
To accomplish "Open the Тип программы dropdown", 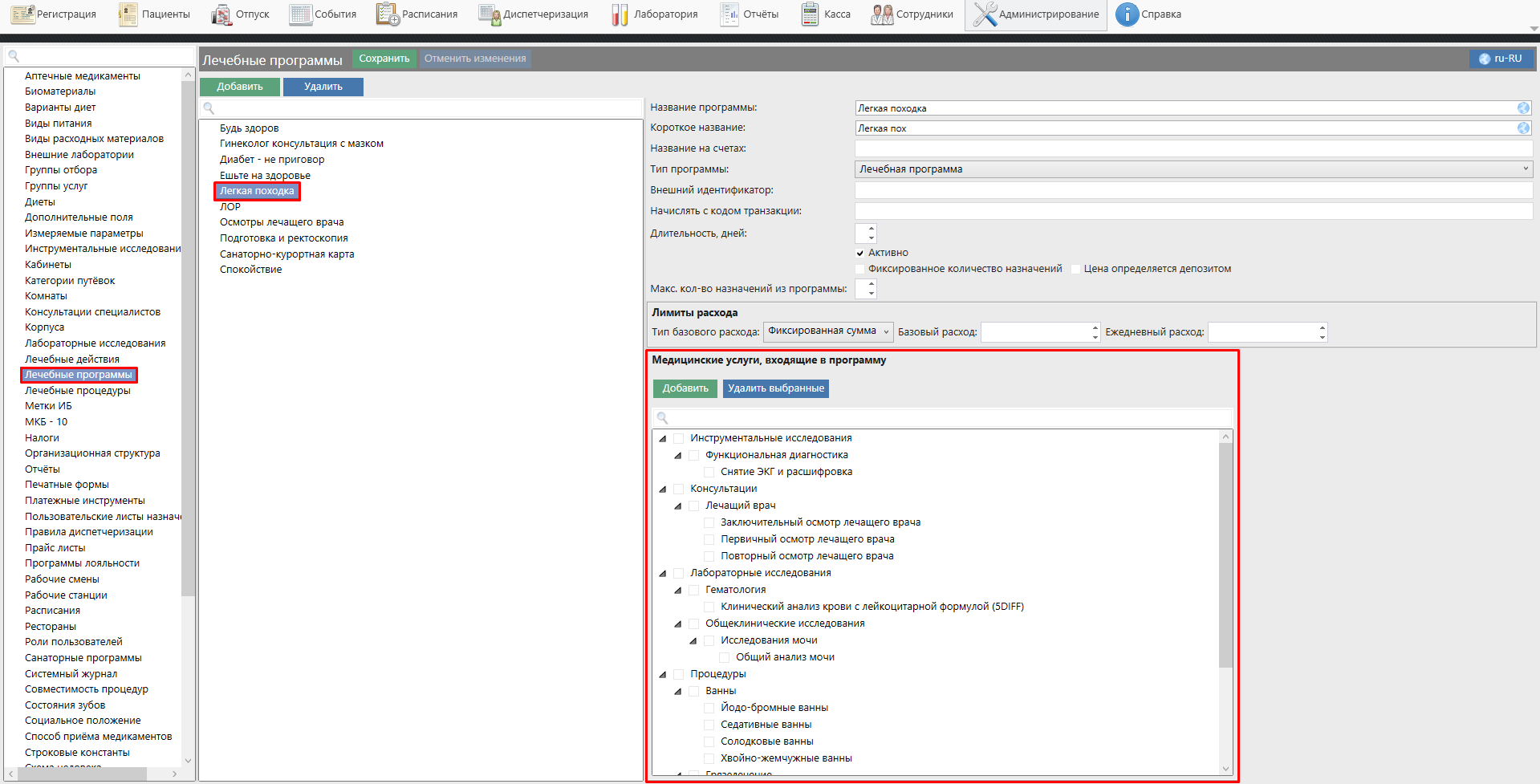I will pyautogui.click(x=1193, y=169).
